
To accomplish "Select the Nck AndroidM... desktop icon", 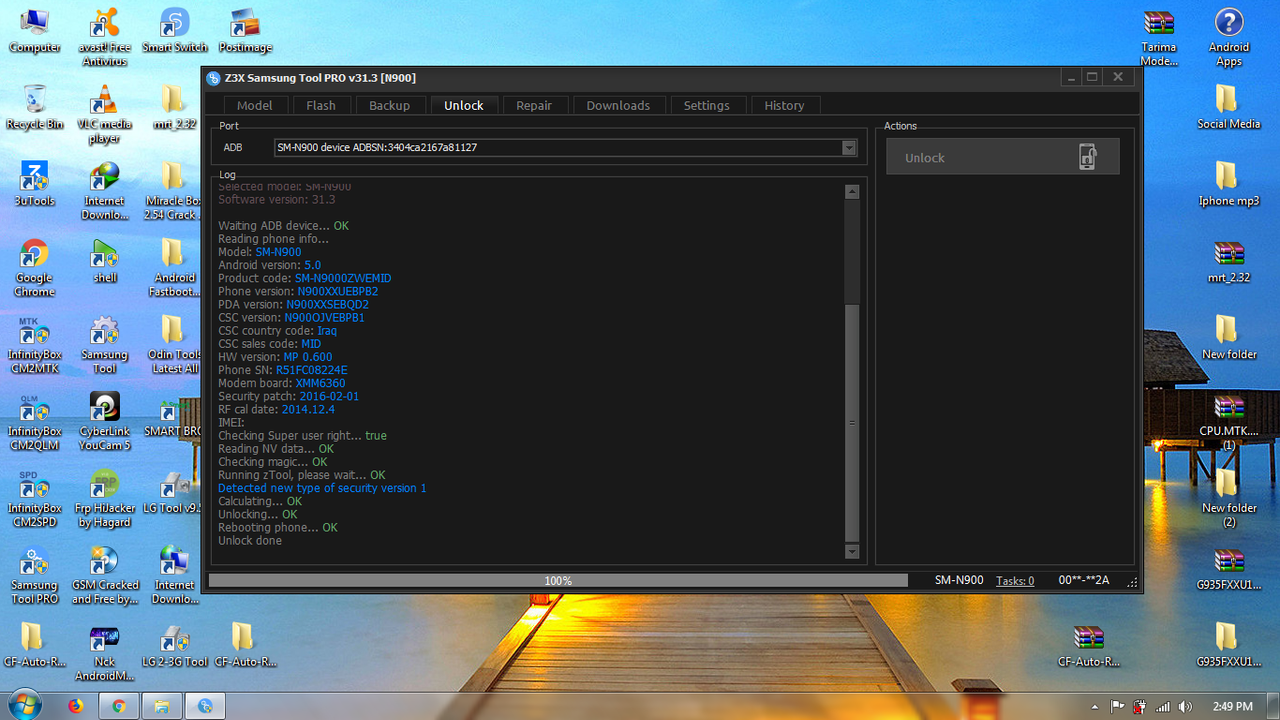I will point(104,653).
